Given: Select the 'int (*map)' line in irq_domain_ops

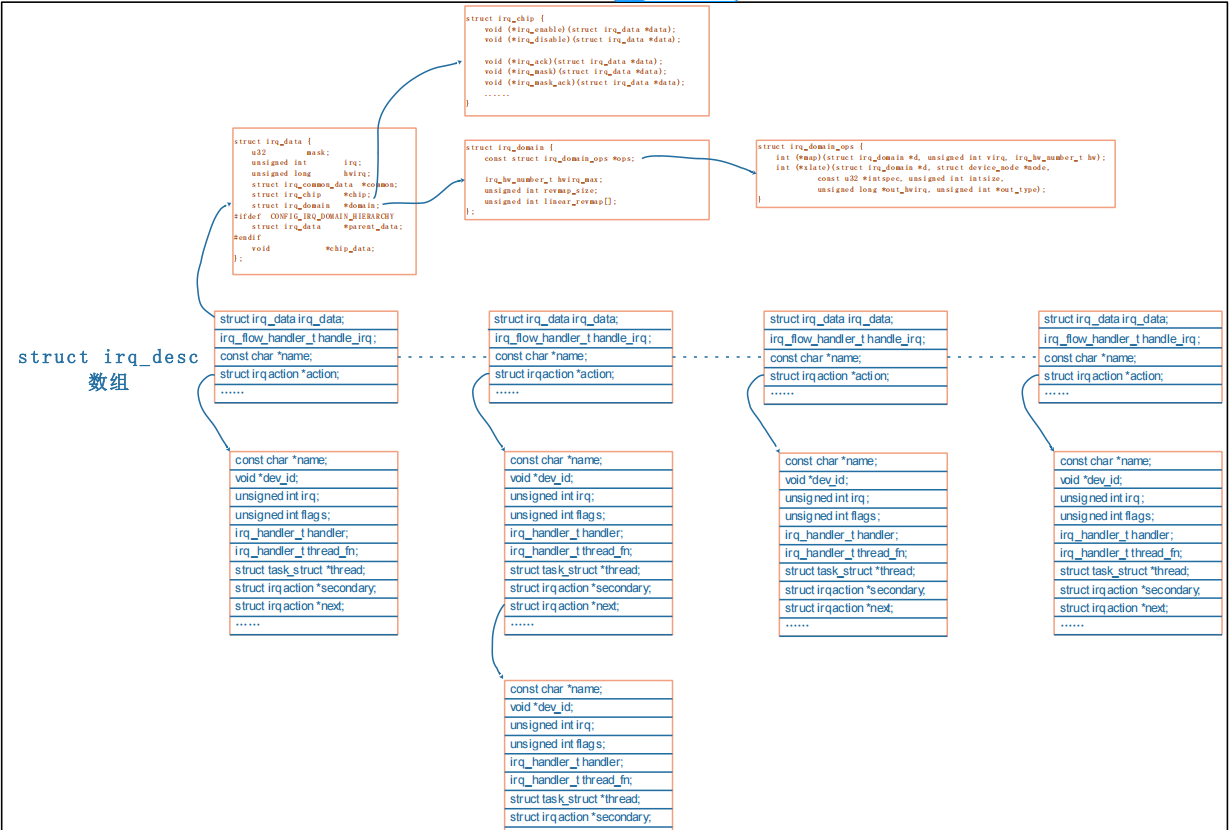Looking at the screenshot, I should 941,157.
